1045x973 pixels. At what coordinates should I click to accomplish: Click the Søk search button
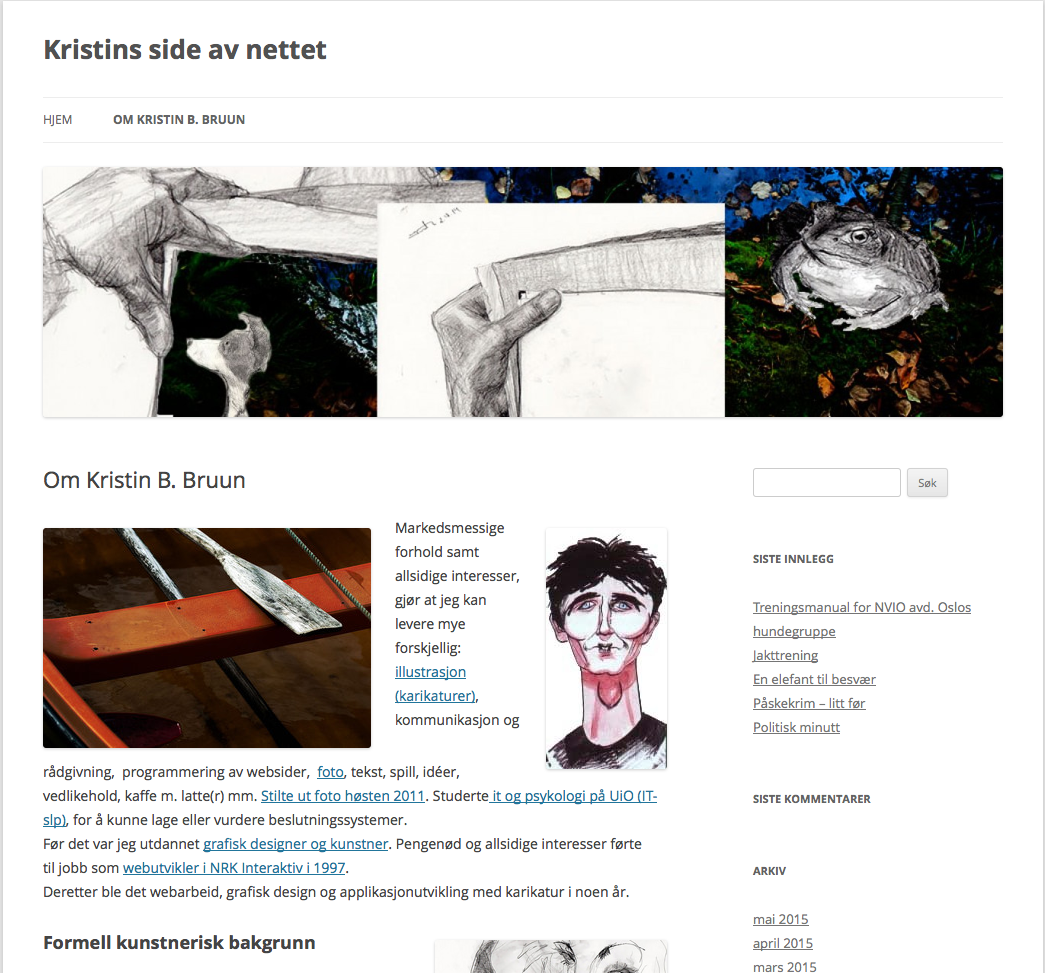click(927, 483)
